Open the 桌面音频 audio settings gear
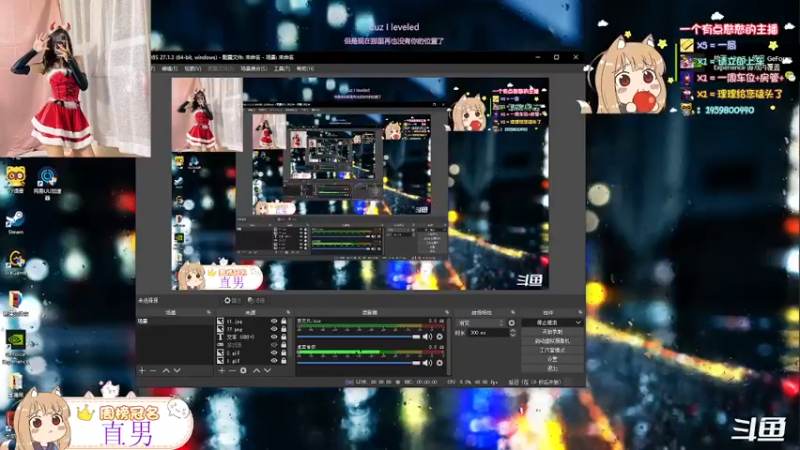 [x=439, y=363]
